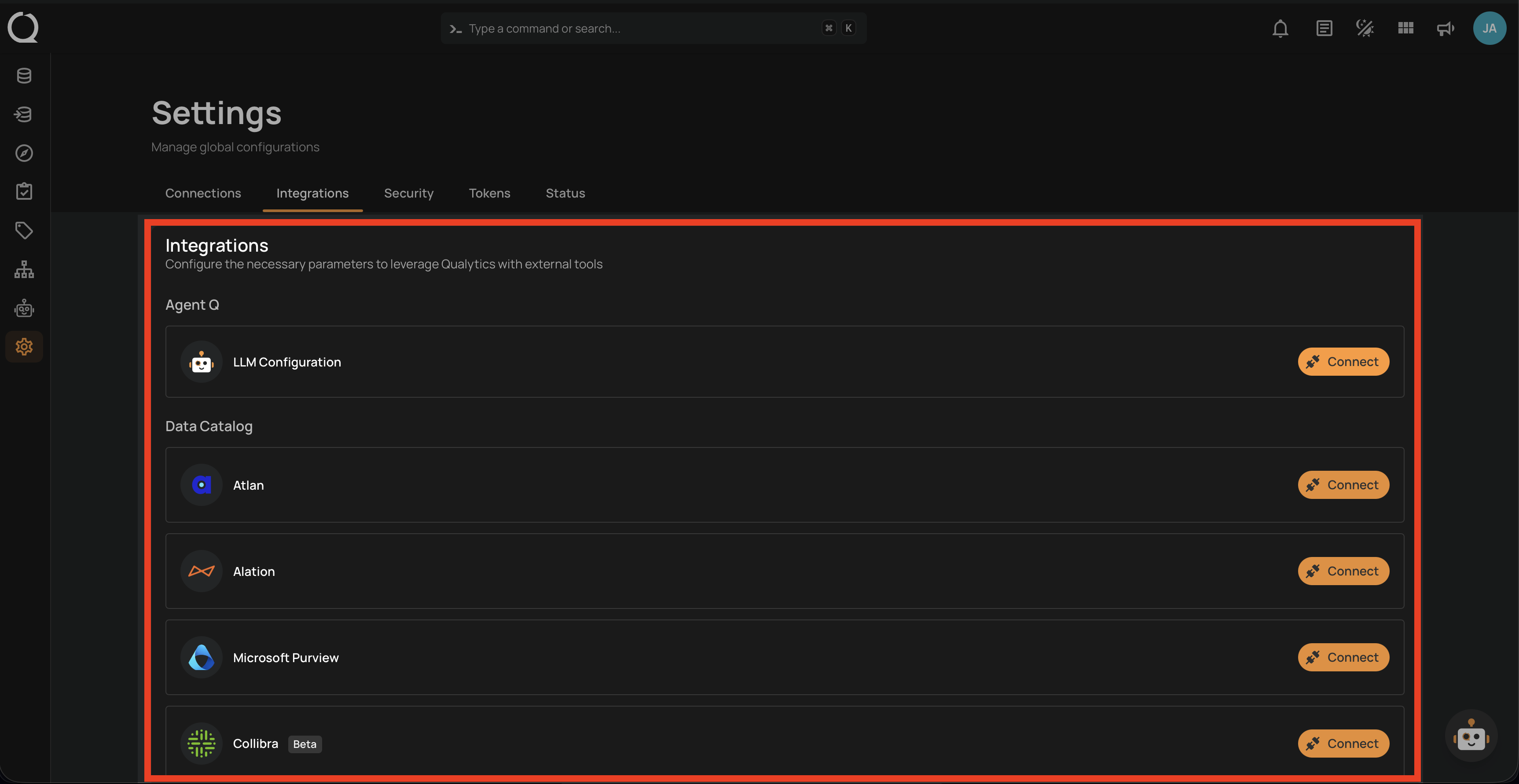Click the command search bar
The height and width of the screenshot is (784, 1519).
click(x=653, y=28)
